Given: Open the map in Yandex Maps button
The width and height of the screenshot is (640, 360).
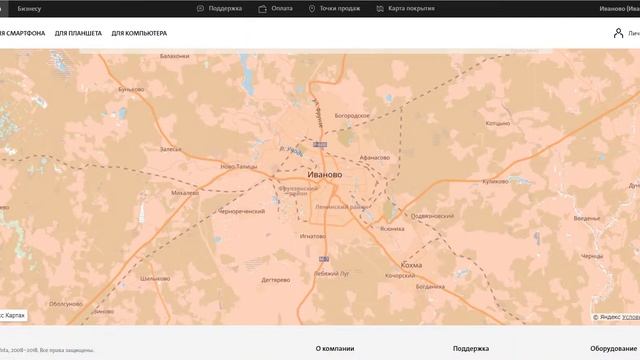Looking at the screenshot, I should click(x=13, y=316).
